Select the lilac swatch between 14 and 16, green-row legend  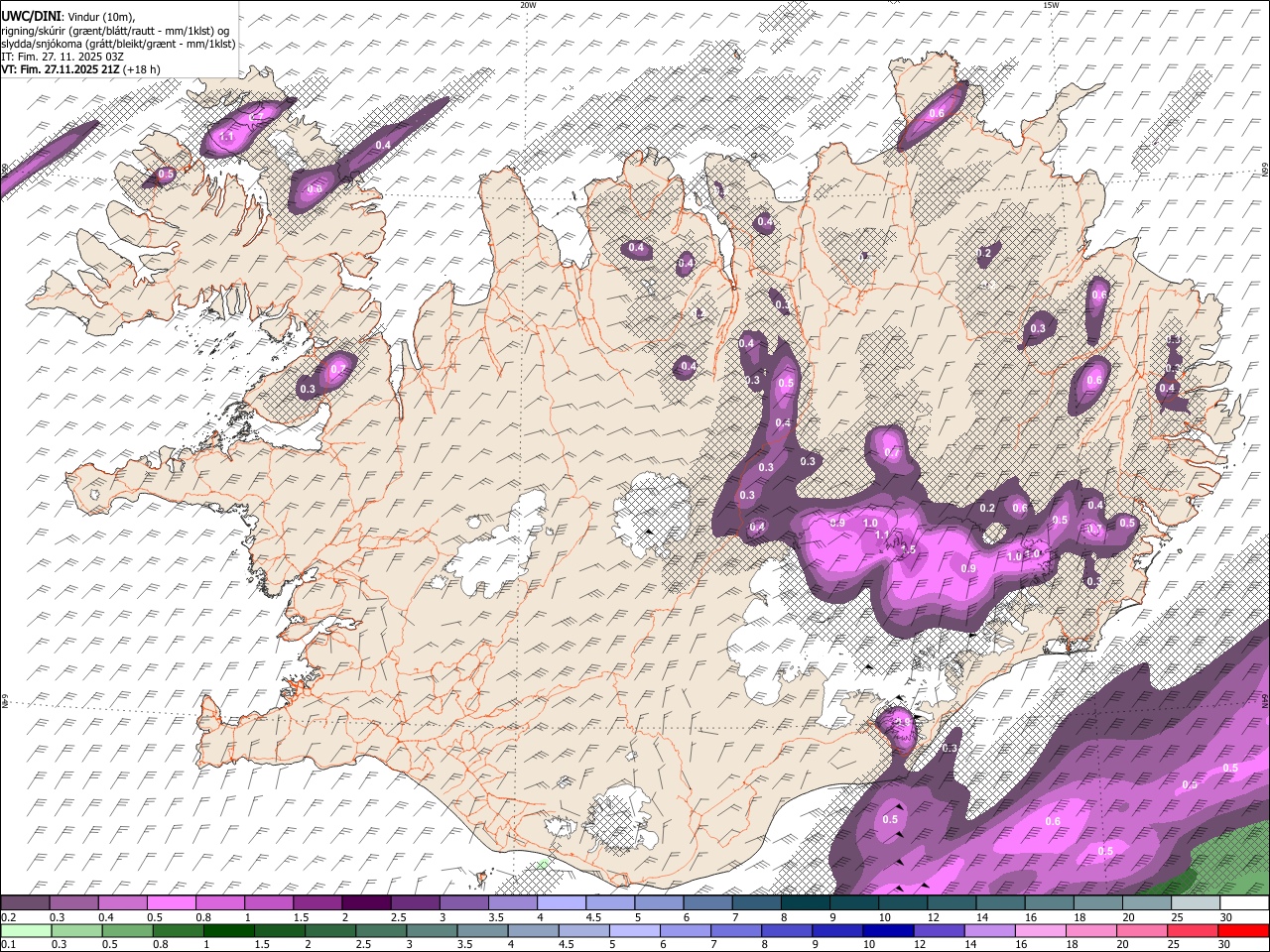tap(988, 930)
